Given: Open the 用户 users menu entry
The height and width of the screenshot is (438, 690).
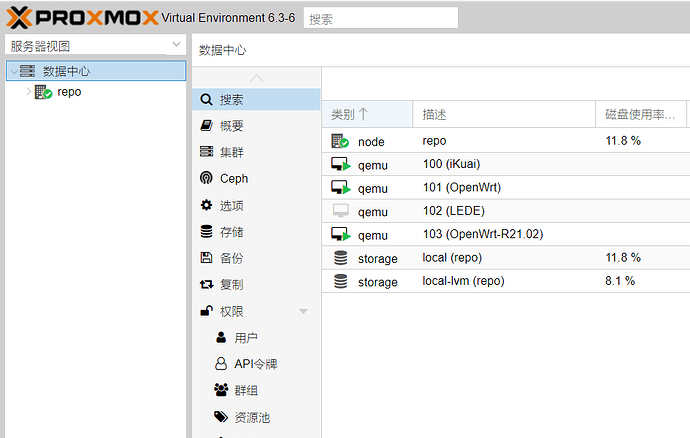Looking at the screenshot, I should [246, 337].
